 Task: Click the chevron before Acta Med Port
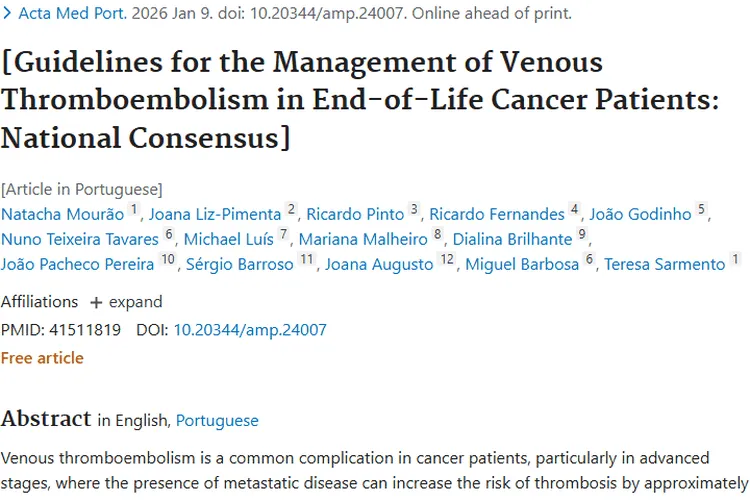point(8,15)
